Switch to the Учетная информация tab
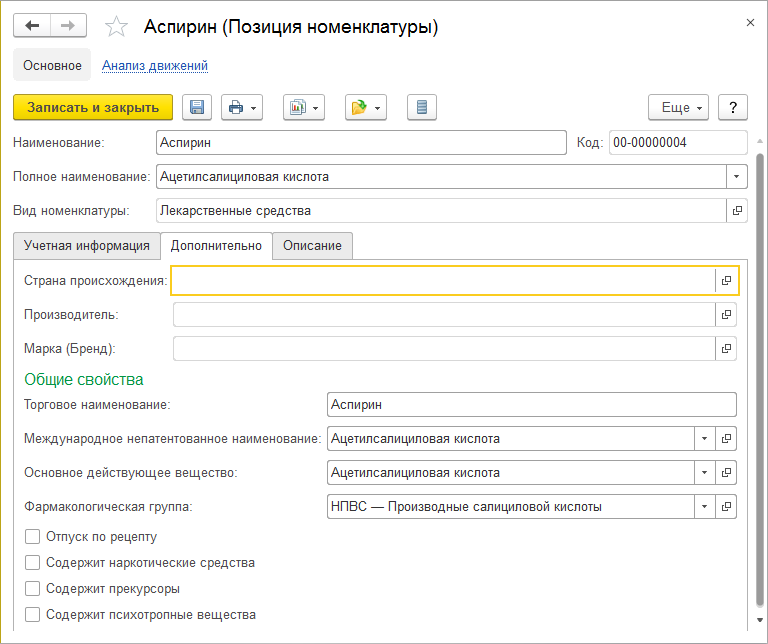 coord(87,246)
